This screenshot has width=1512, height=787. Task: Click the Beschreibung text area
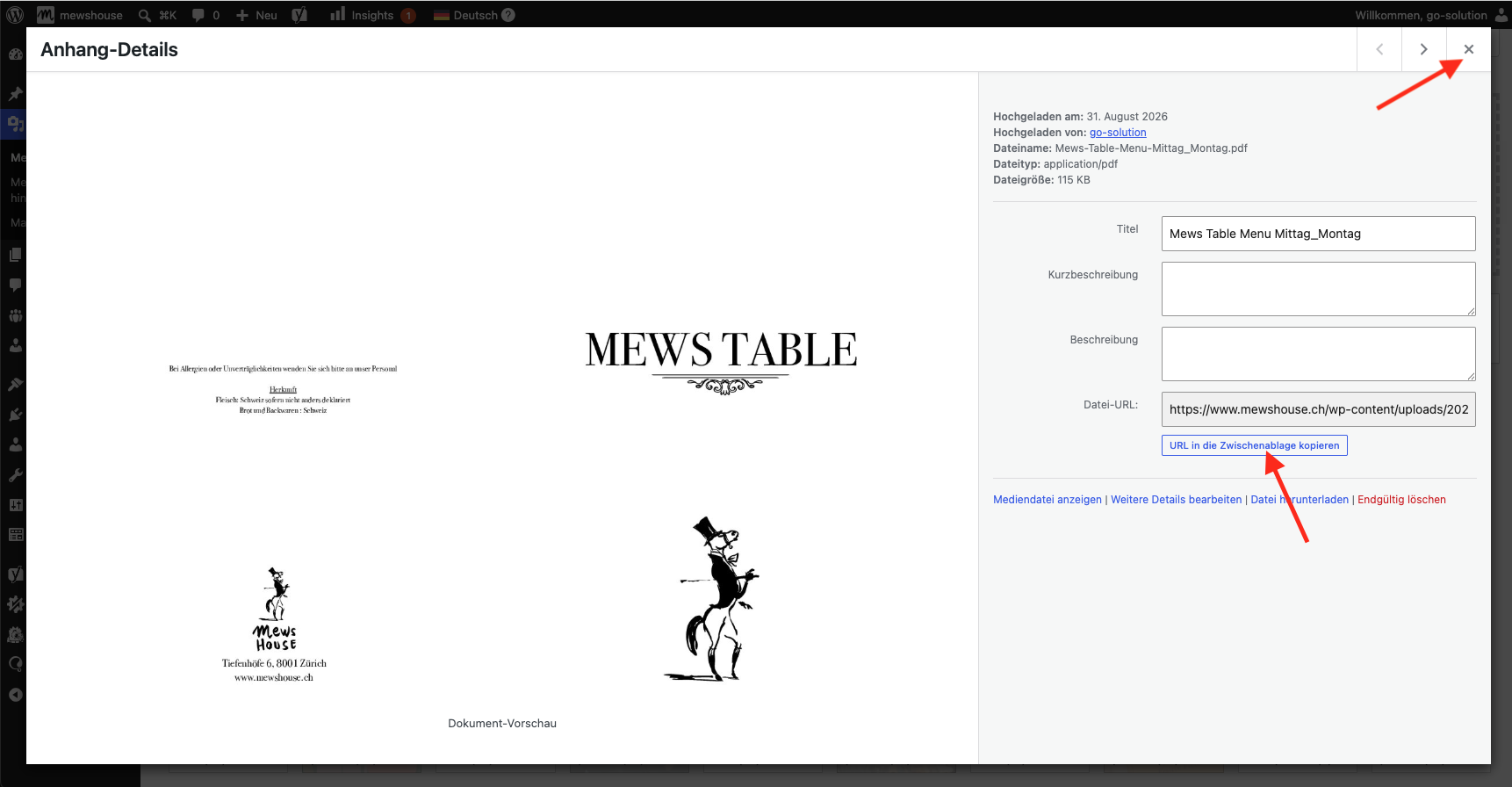(1318, 354)
